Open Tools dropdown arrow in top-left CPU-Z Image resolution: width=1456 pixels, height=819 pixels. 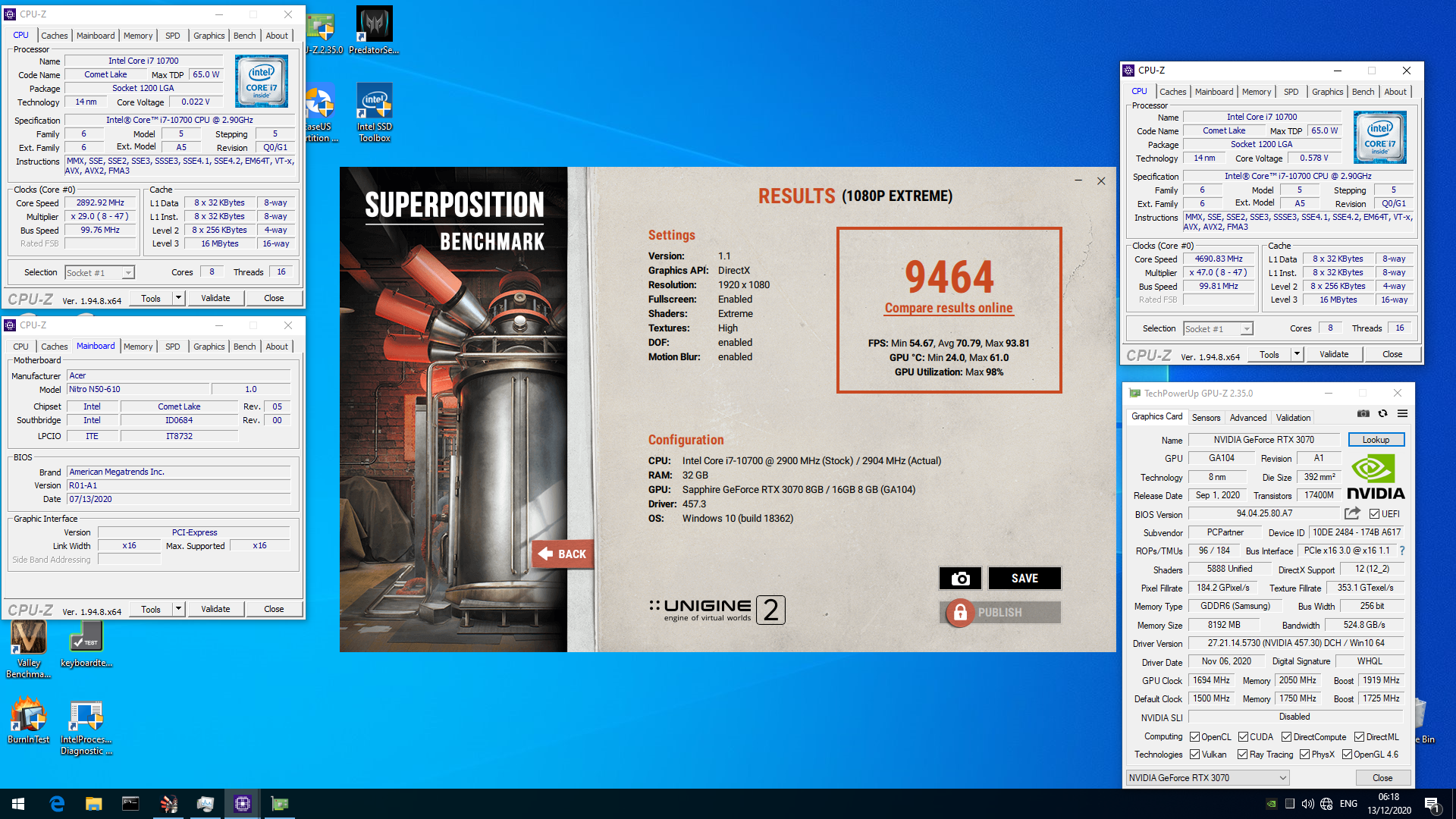[x=178, y=298]
